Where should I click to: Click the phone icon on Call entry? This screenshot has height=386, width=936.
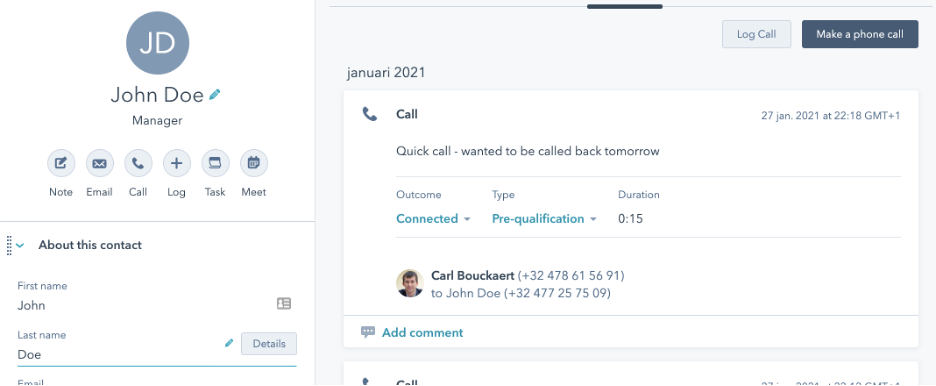pyautogui.click(x=370, y=114)
